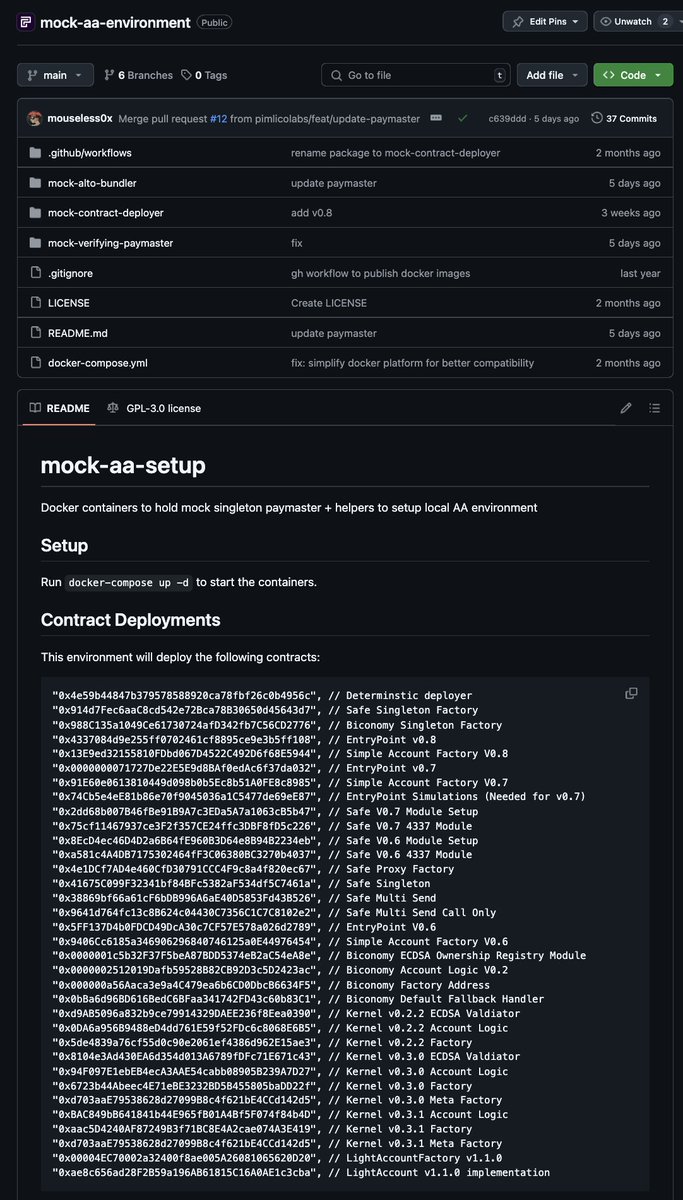Viewport: 683px width, 1200px height.
Task: Click the Setup heading
Action: (64, 545)
